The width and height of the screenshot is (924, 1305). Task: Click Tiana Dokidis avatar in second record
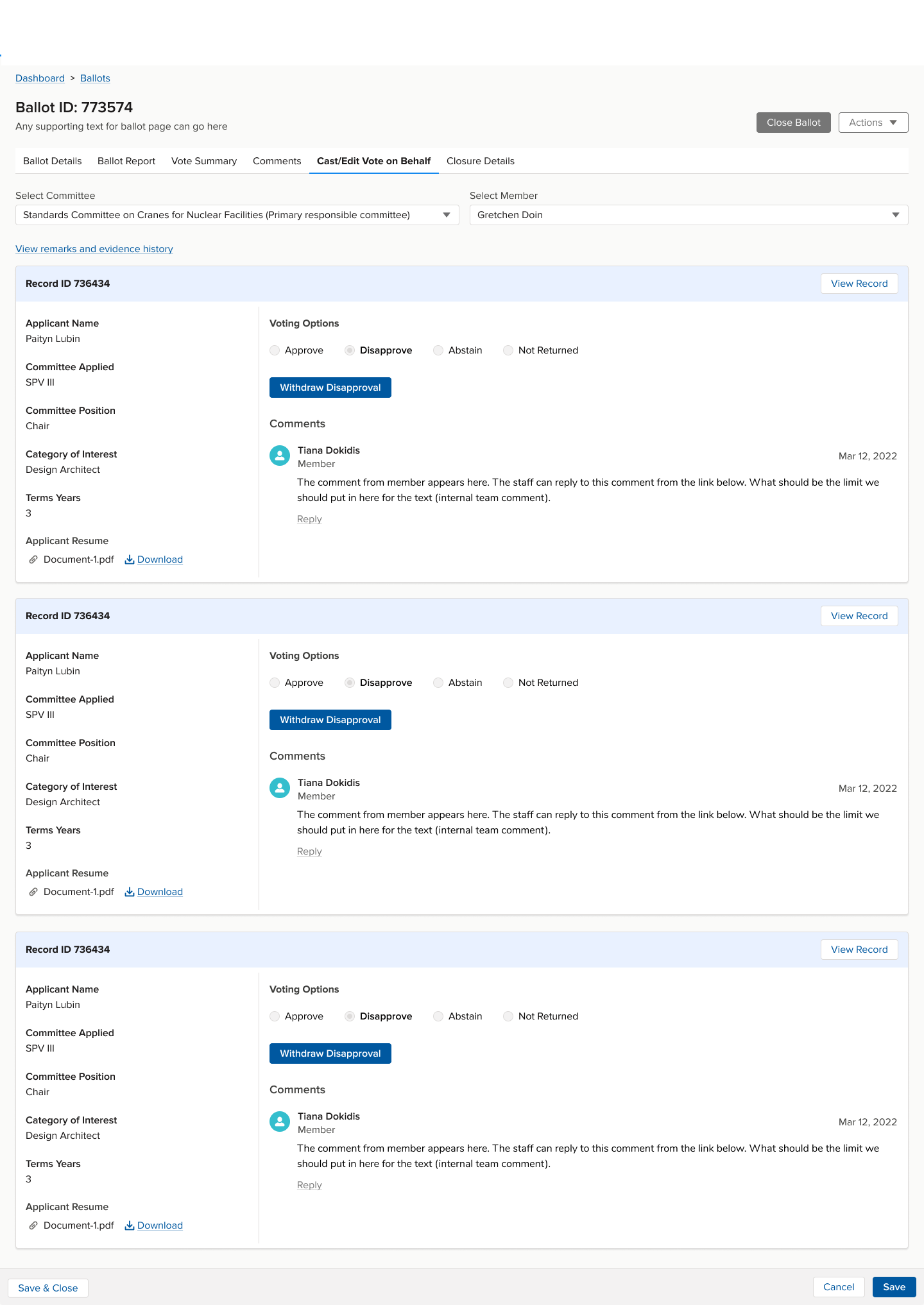click(280, 788)
